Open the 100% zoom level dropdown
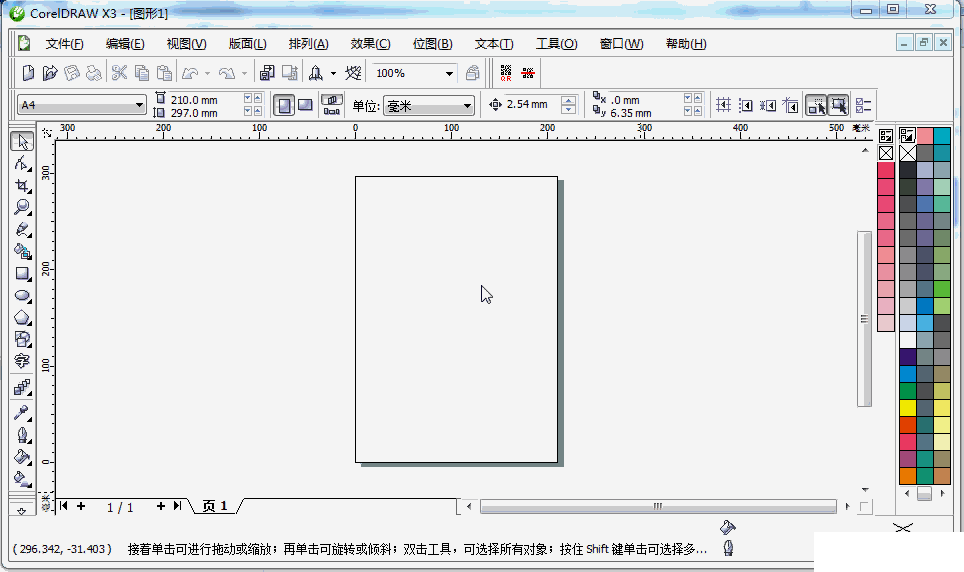 click(x=449, y=73)
